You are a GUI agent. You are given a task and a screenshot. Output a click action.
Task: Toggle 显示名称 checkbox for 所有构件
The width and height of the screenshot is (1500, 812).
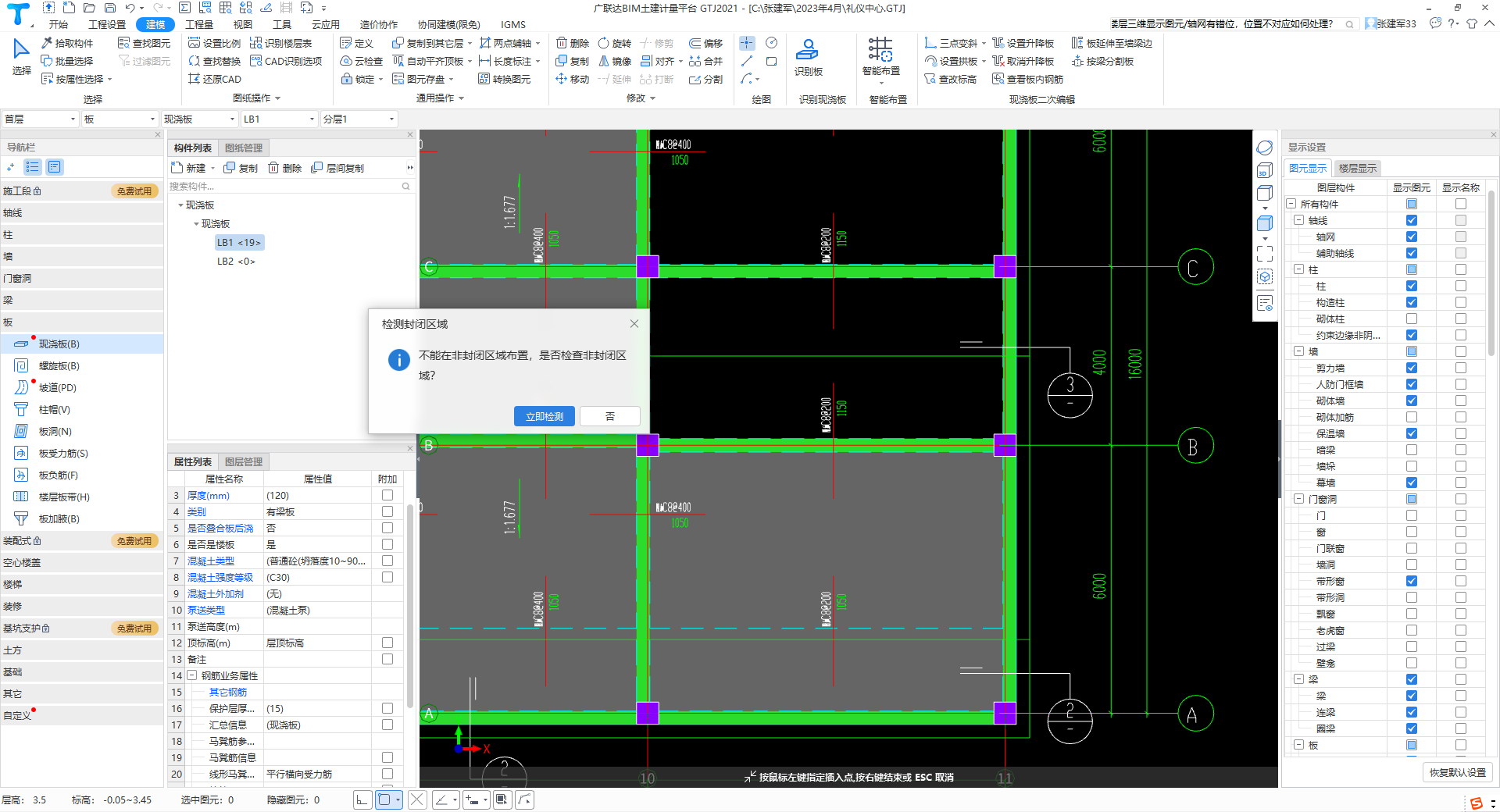[1460, 204]
